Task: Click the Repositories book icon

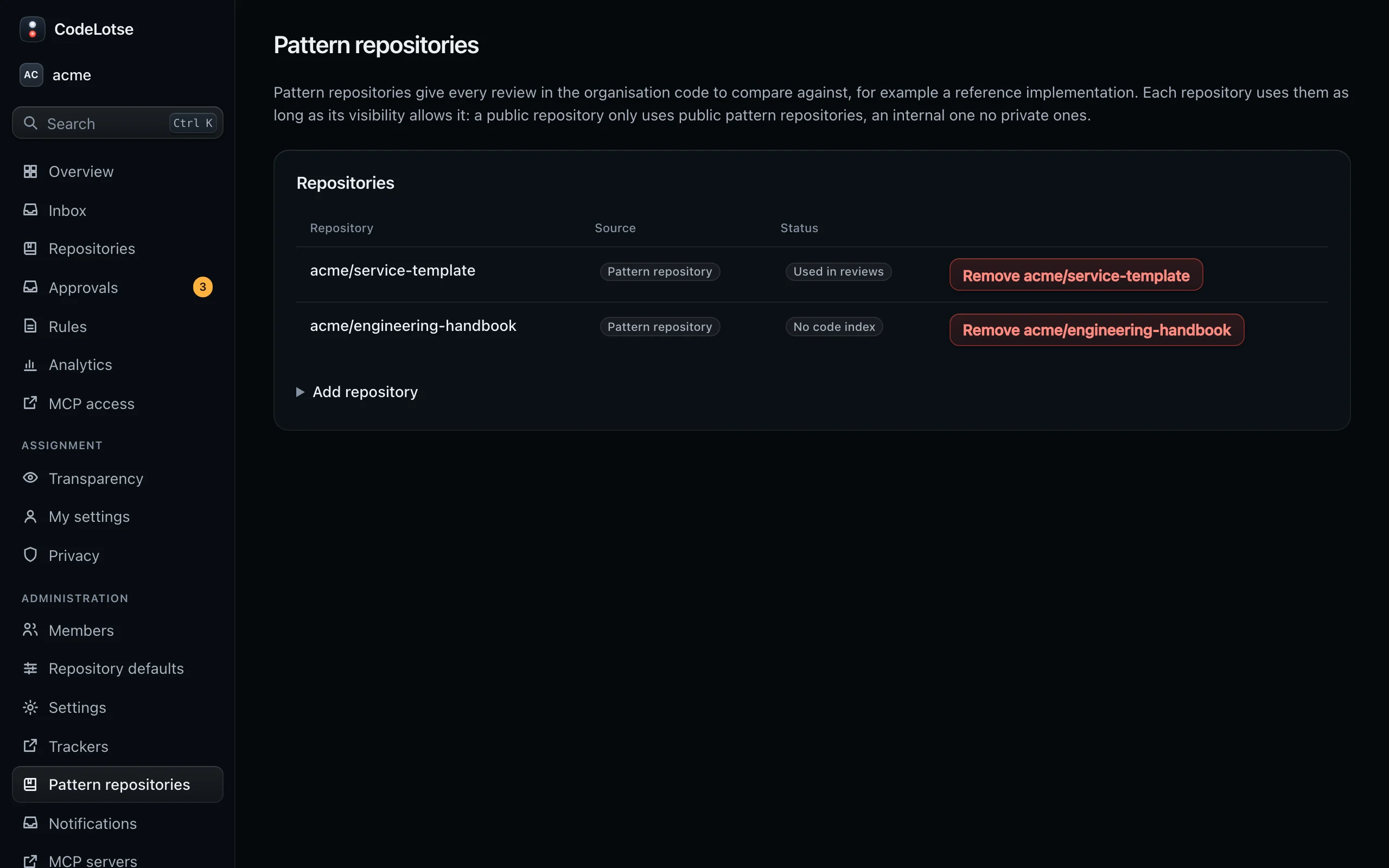Action: (x=30, y=248)
